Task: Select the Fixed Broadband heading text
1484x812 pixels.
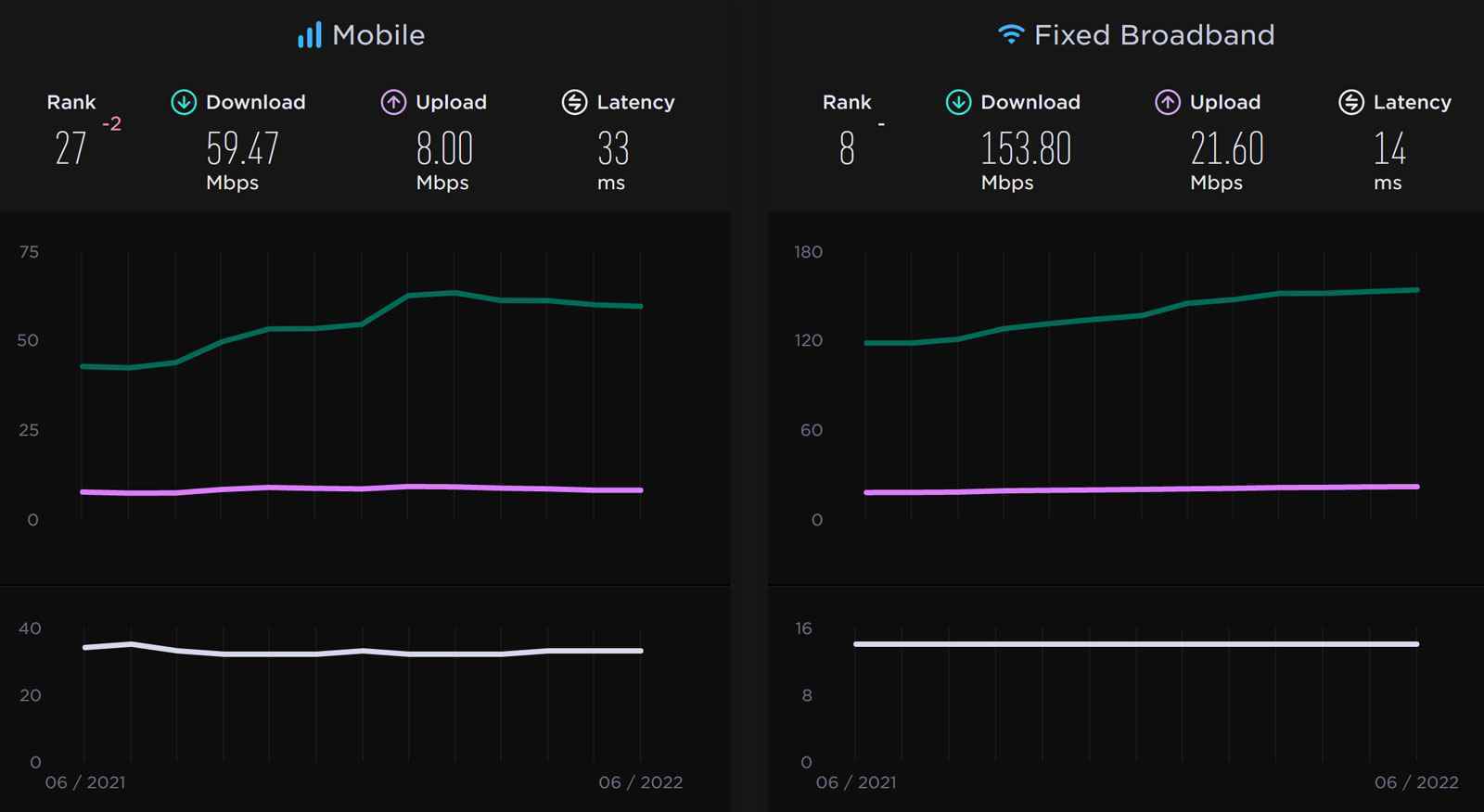Action: point(1155,35)
